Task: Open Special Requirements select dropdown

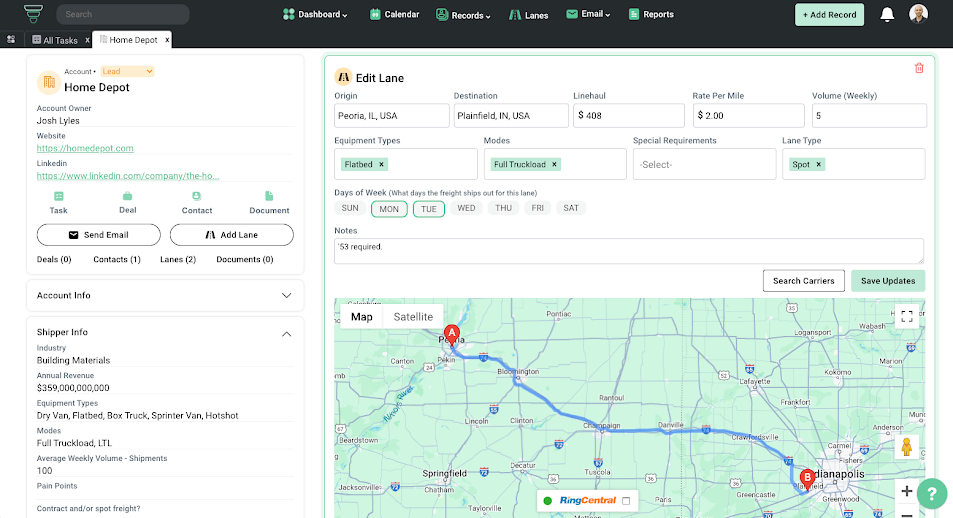Action: pos(704,164)
